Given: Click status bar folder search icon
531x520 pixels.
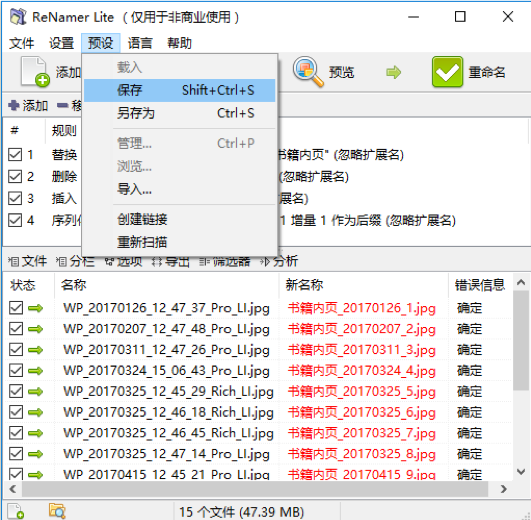Looking at the screenshot, I should (x=57, y=511).
